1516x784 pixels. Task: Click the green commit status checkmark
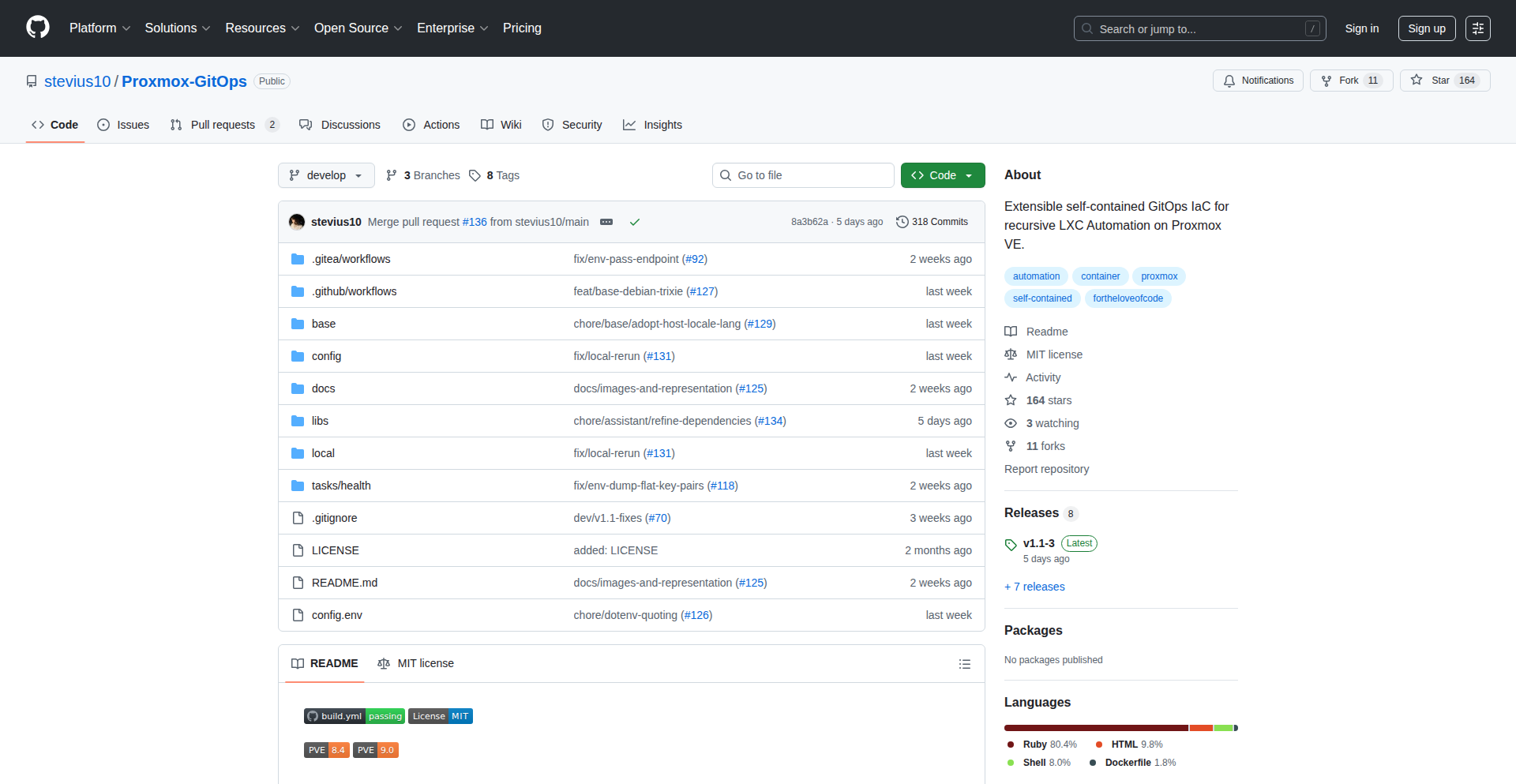click(x=634, y=222)
